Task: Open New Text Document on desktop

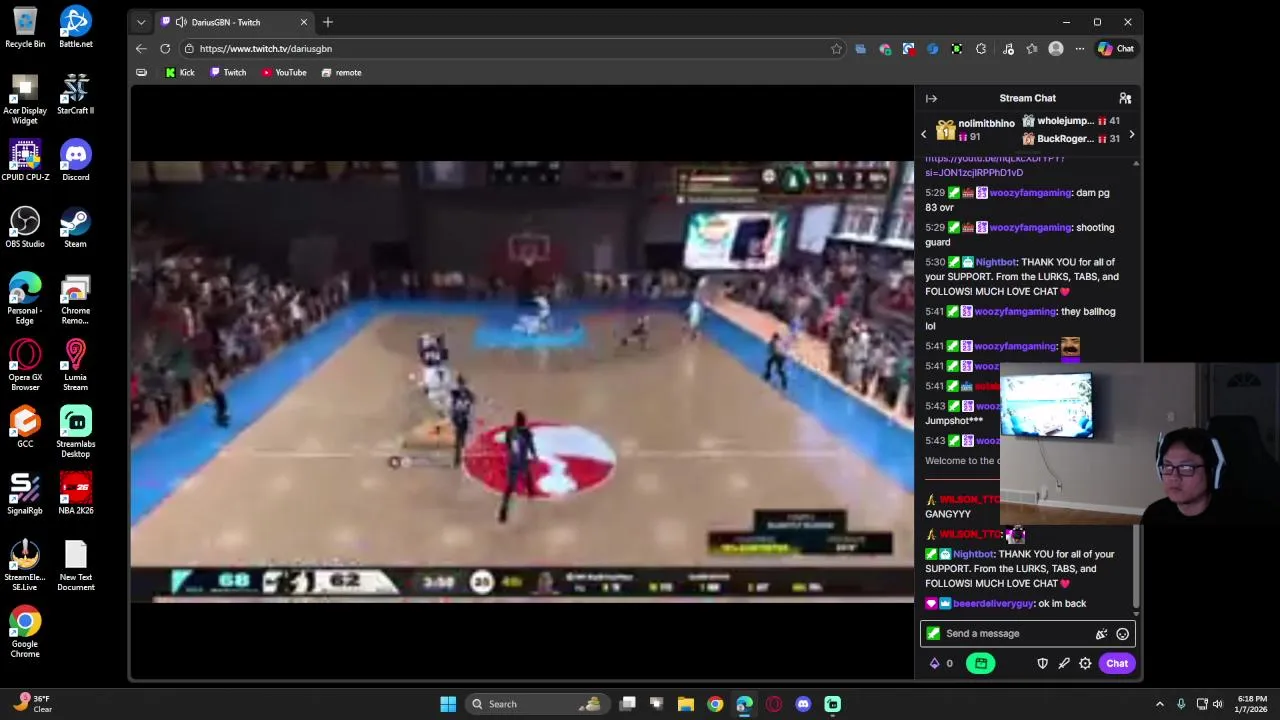Action: pos(76,566)
